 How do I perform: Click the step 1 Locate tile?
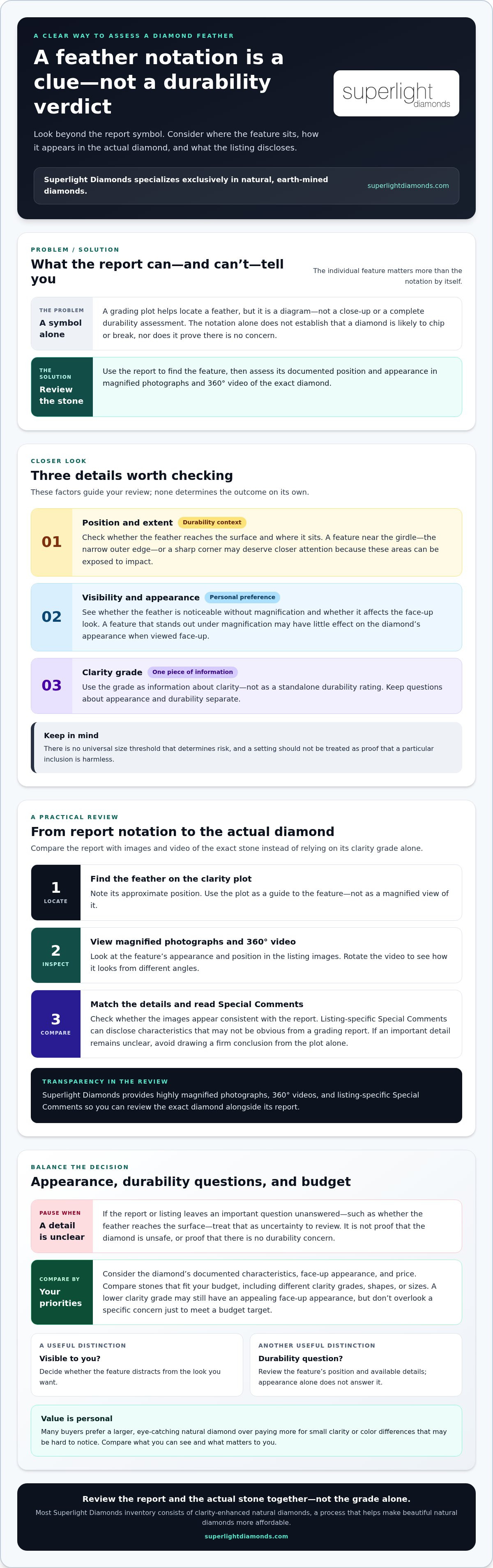[56, 892]
